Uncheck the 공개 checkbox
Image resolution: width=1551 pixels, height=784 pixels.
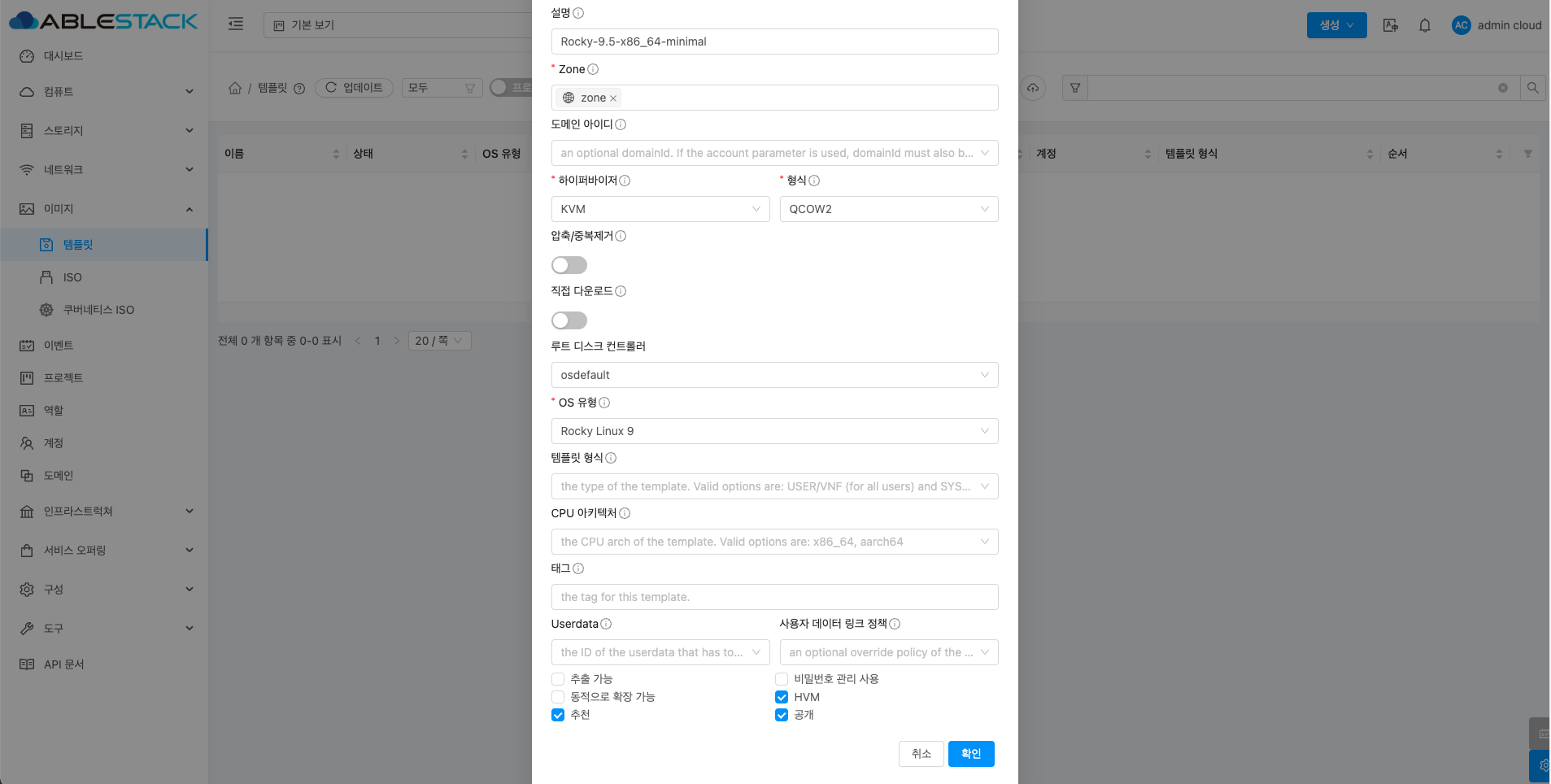(782, 715)
